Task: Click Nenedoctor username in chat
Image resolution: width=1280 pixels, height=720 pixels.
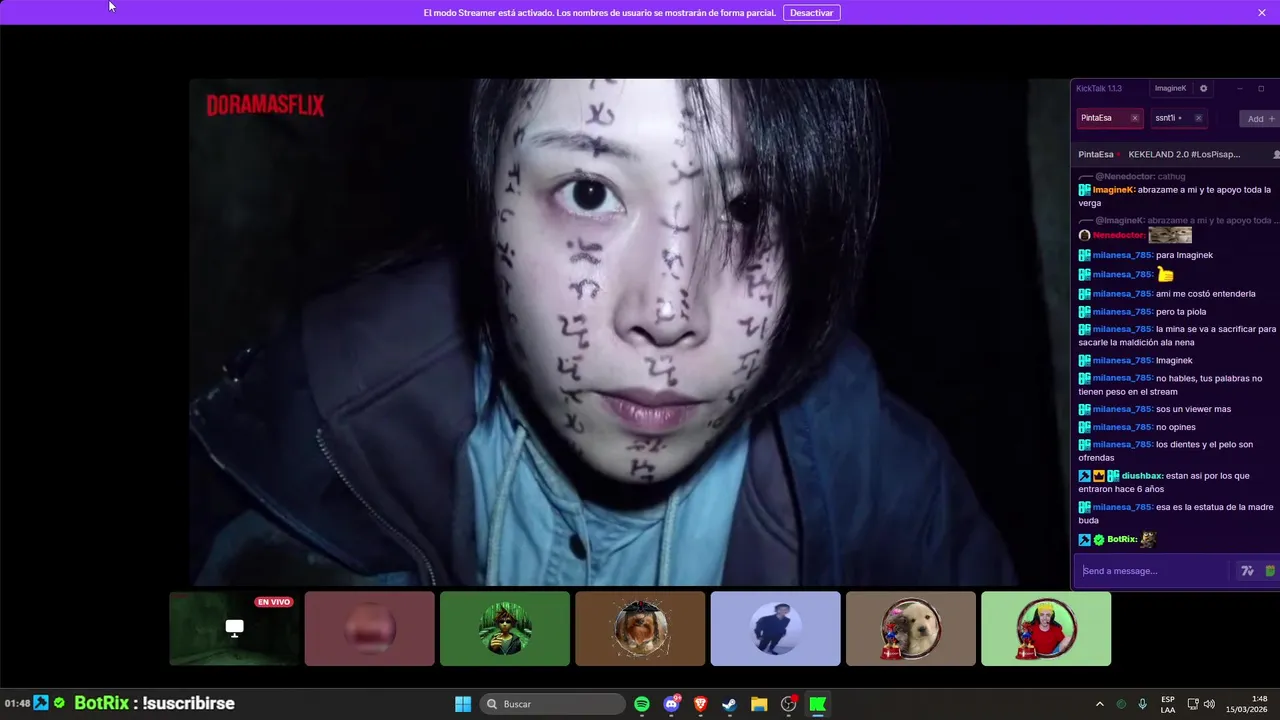Action: click(1118, 235)
